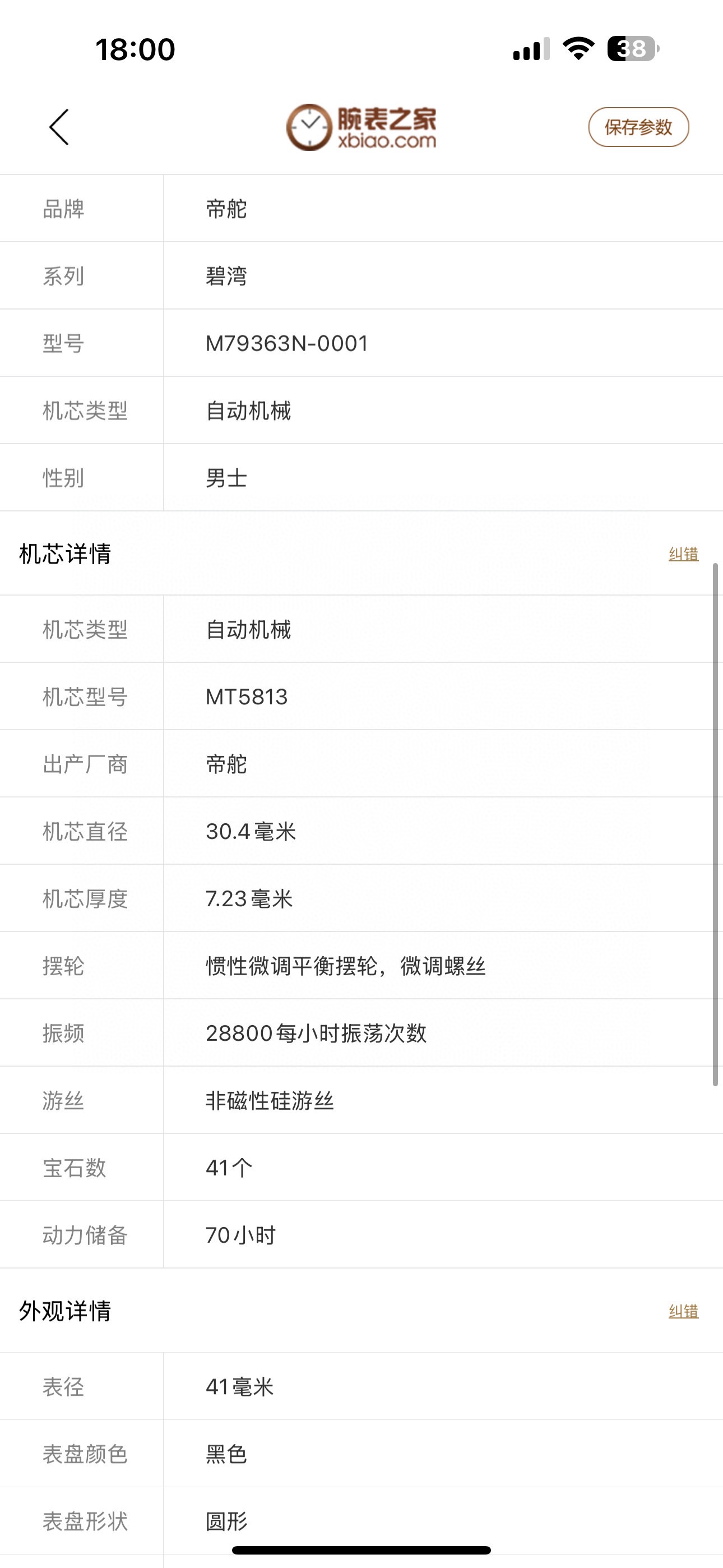Image resolution: width=723 pixels, height=1568 pixels.
Task: Click the vertical scrollbar on right edge
Action: point(715,824)
